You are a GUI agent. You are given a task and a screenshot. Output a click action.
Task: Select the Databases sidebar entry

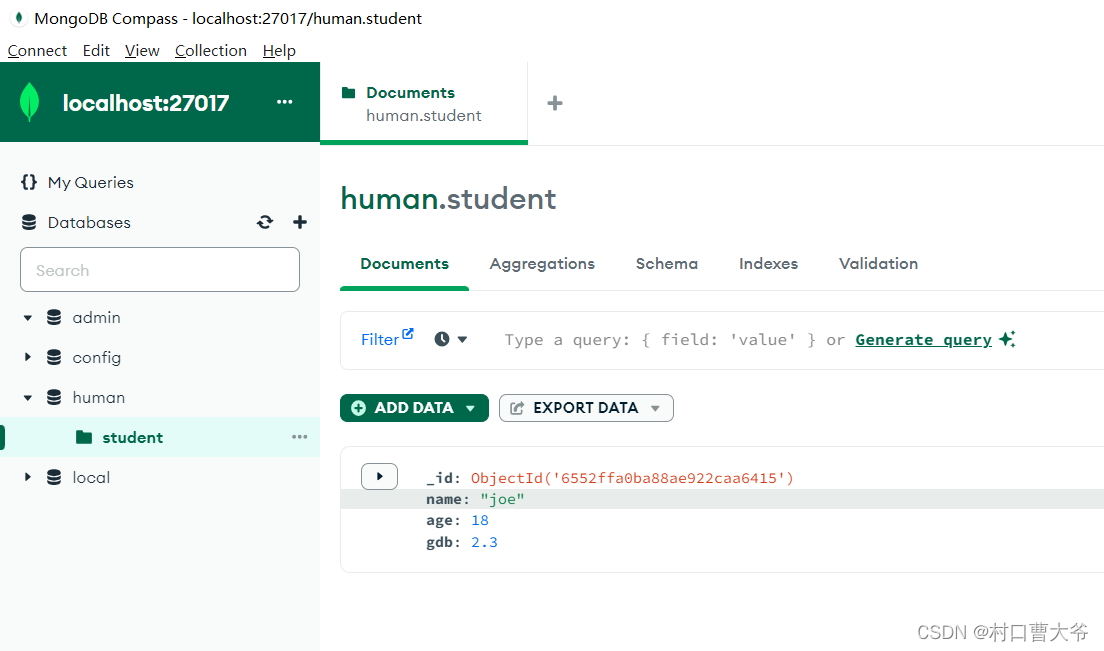[89, 222]
